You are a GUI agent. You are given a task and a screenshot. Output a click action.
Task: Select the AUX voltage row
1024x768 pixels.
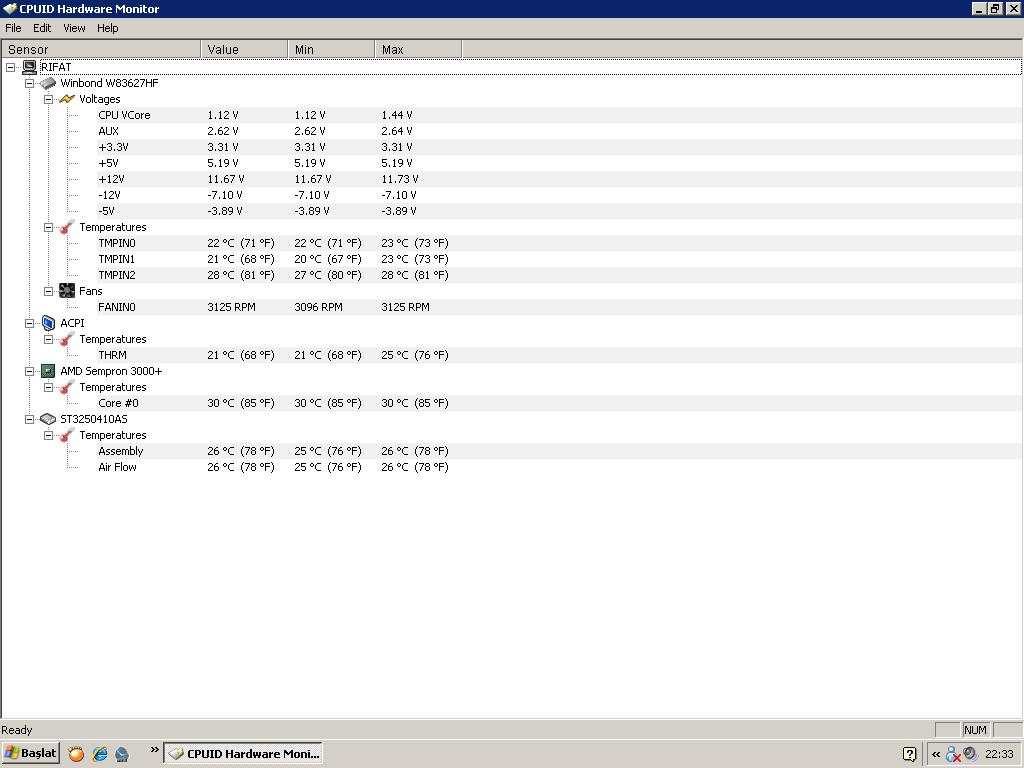(x=560, y=131)
